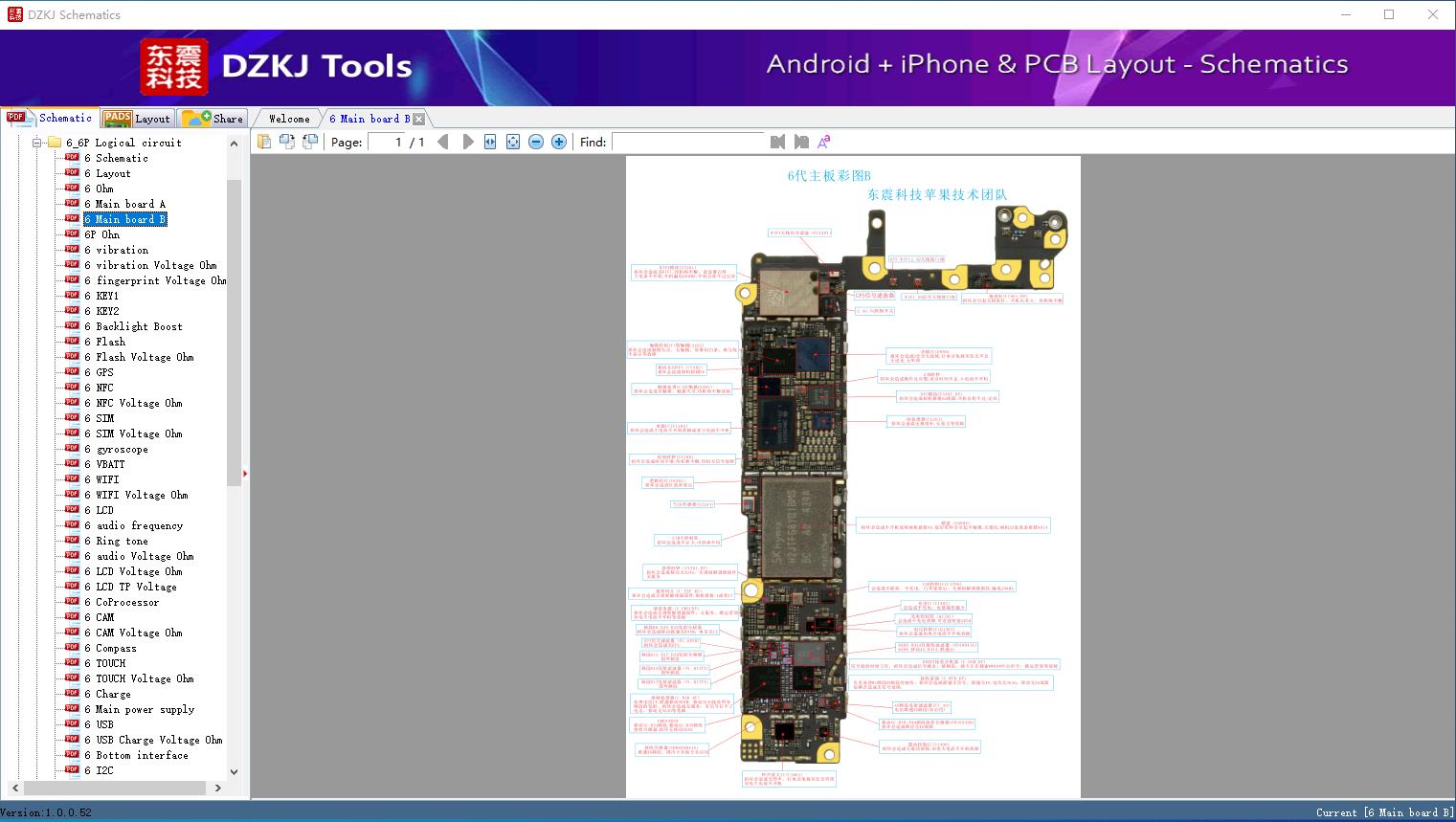
Task: Open 6 LCD TP Voltage document
Action: click(130, 587)
